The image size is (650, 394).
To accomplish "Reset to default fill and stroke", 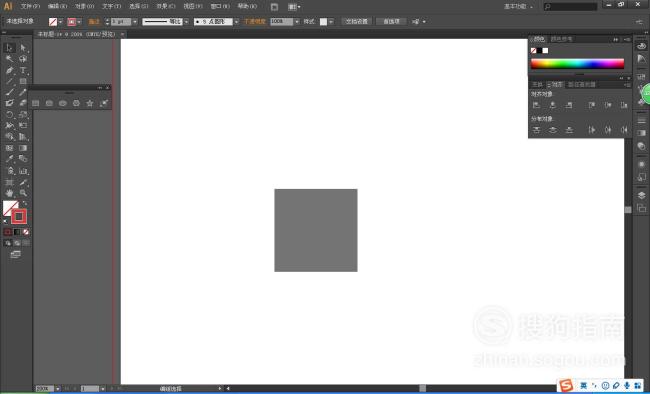I will tap(5, 222).
